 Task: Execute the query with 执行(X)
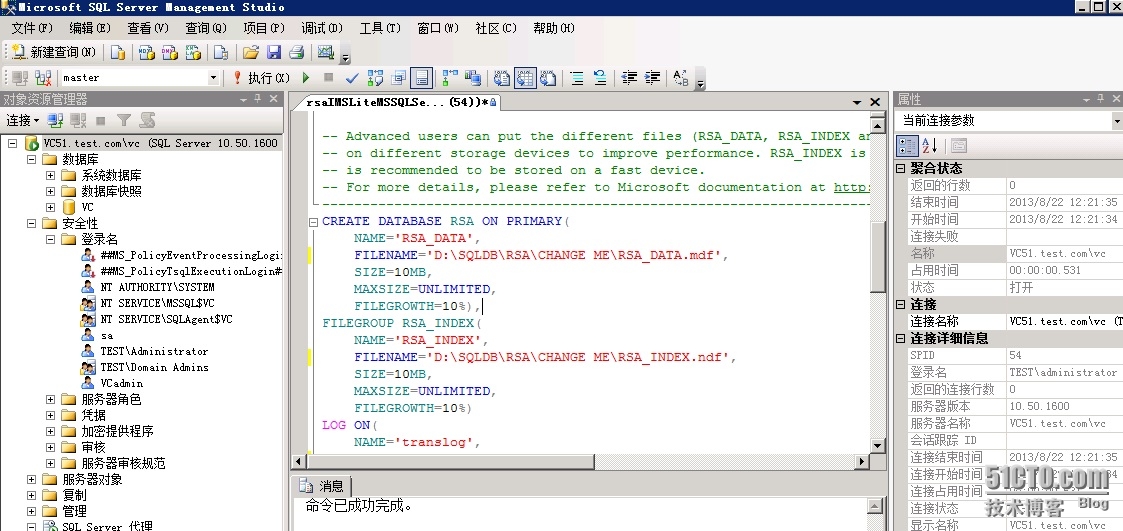[x=261, y=77]
